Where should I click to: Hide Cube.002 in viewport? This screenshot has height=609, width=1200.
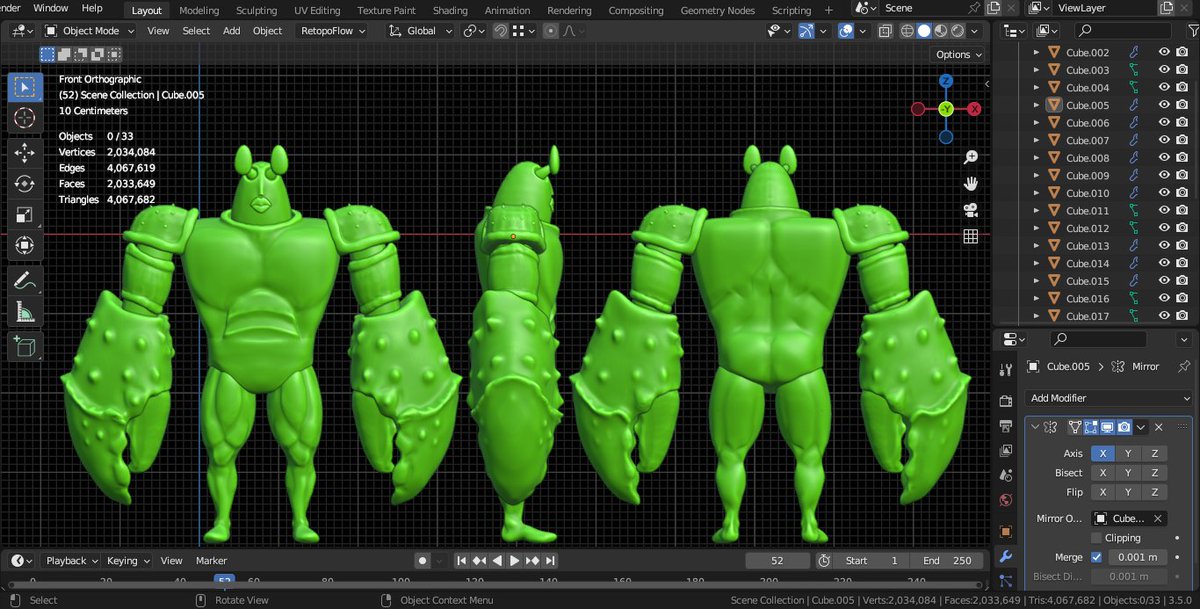pyautogui.click(x=1164, y=52)
